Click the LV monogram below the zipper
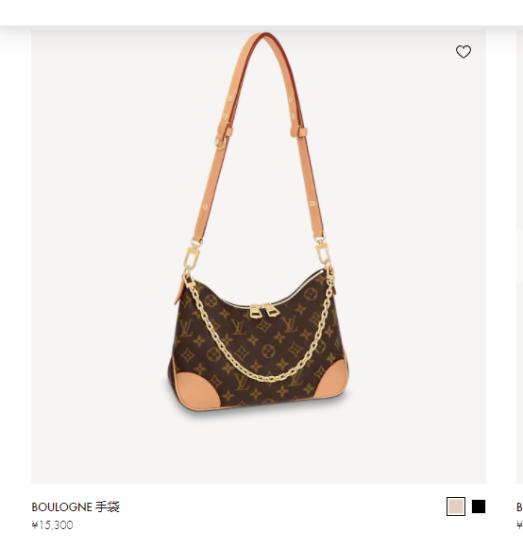 pos(239,327)
